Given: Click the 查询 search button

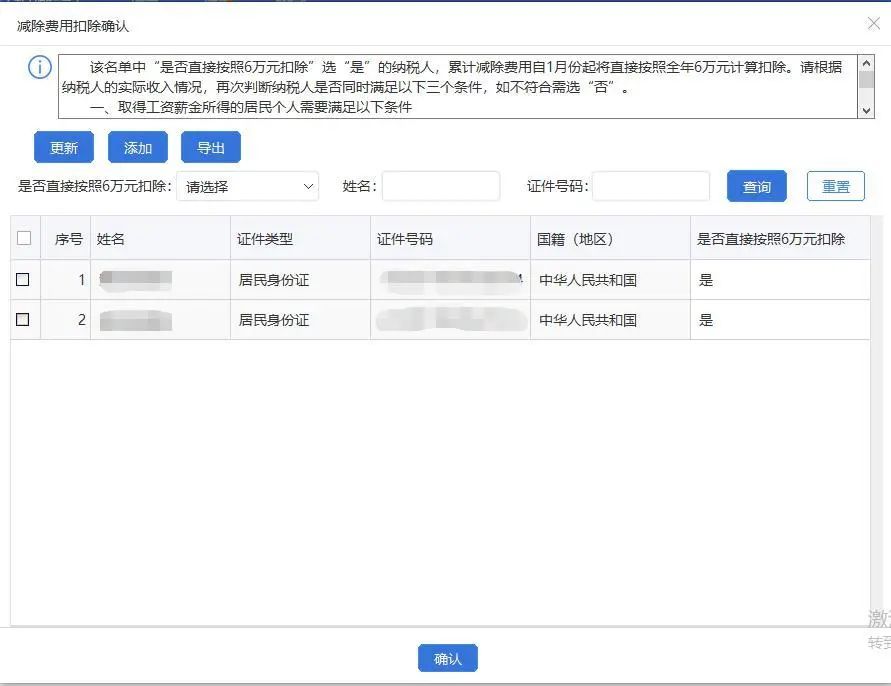Looking at the screenshot, I should (756, 186).
